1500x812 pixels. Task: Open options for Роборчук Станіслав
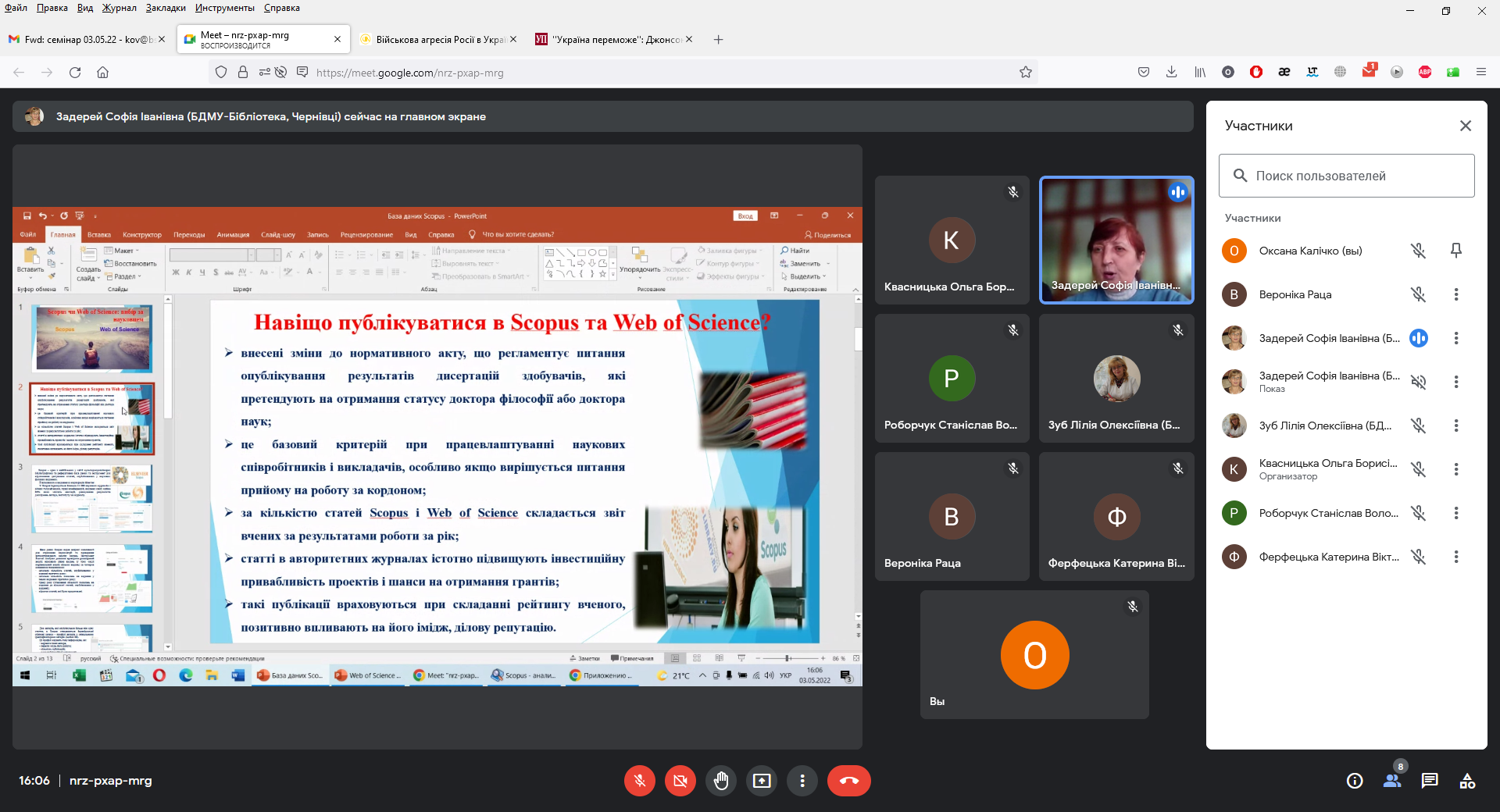[1456, 513]
